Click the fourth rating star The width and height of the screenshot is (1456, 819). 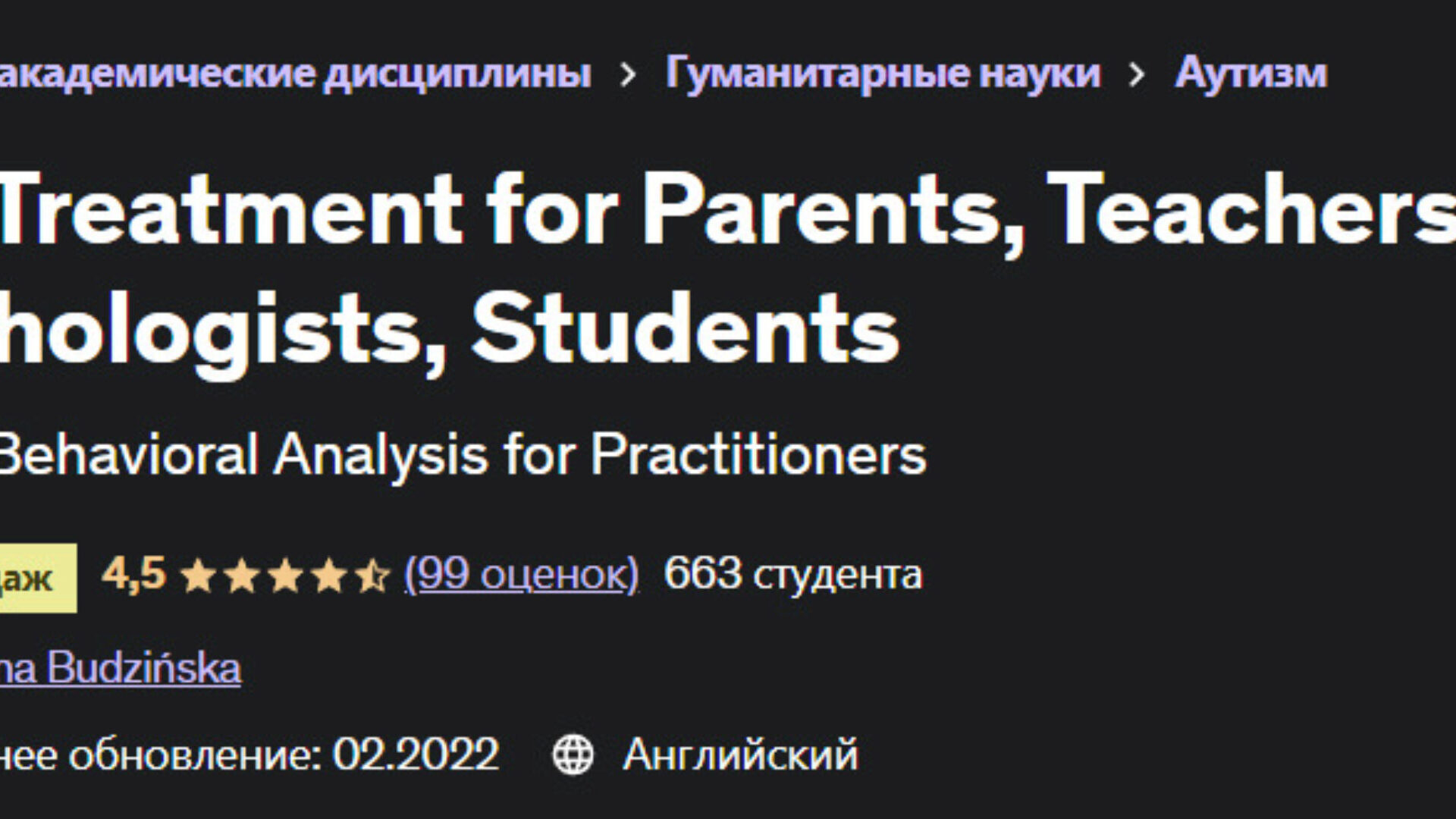tap(330, 576)
